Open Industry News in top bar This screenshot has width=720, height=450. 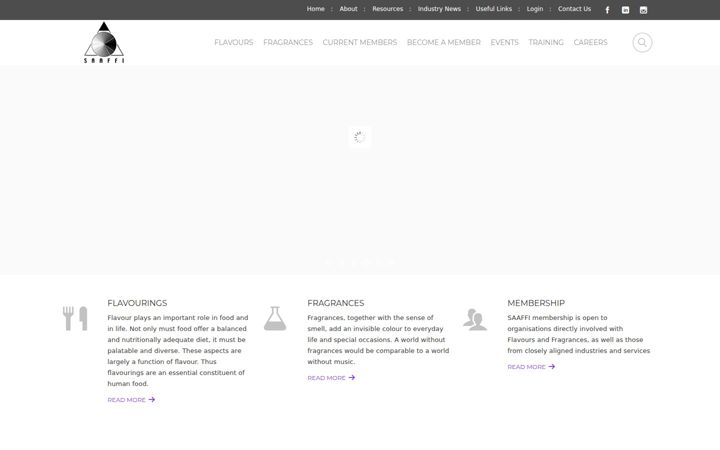click(x=439, y=9)
